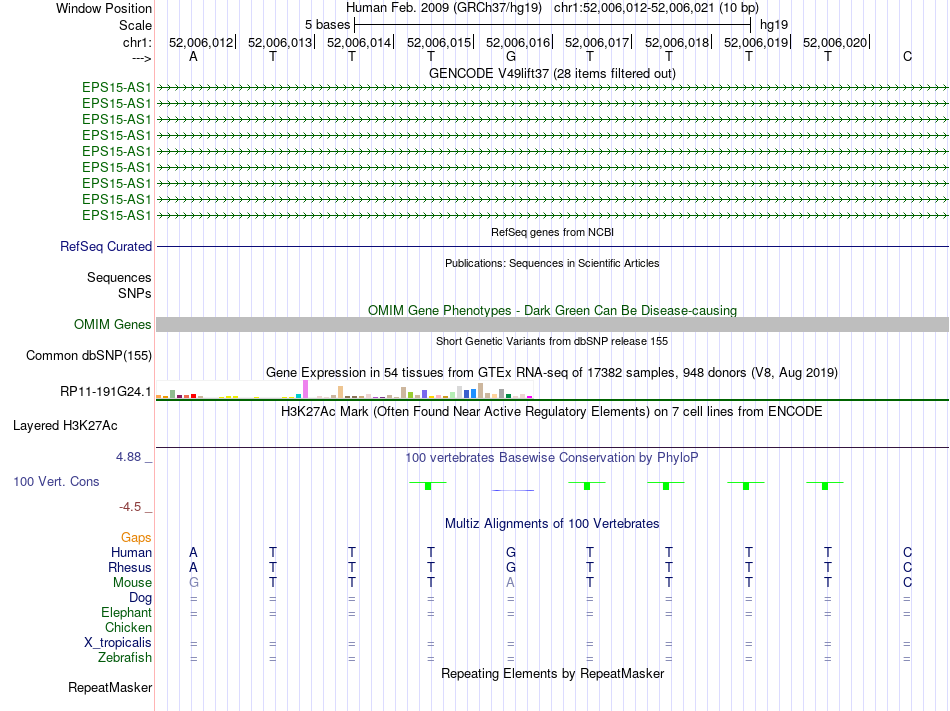The image size is (950, 711).
Task: Click the gray OMIM Genes bar
Action: tap(552, 325)
